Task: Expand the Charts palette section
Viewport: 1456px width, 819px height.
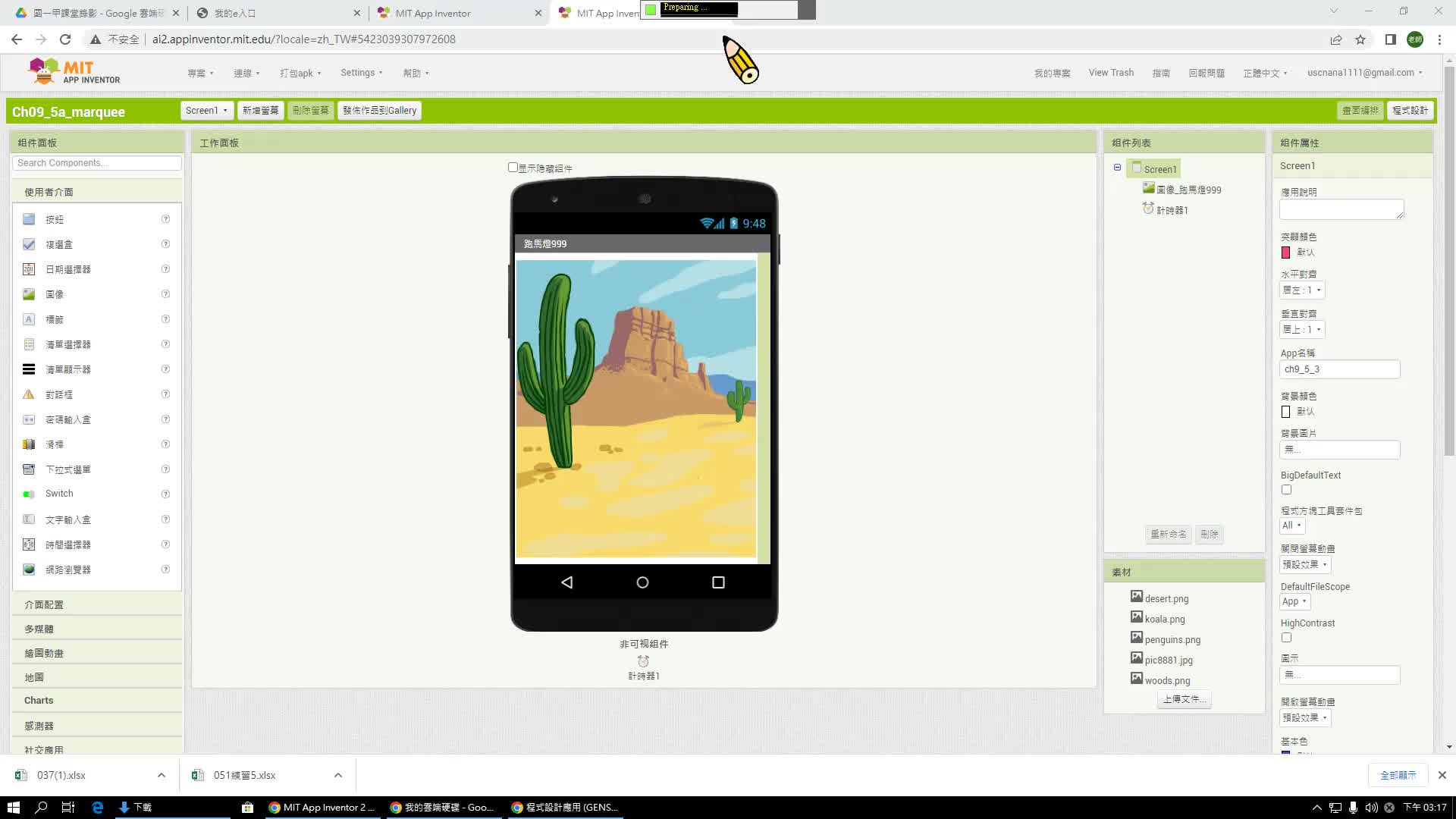Action: click(97, 701)
